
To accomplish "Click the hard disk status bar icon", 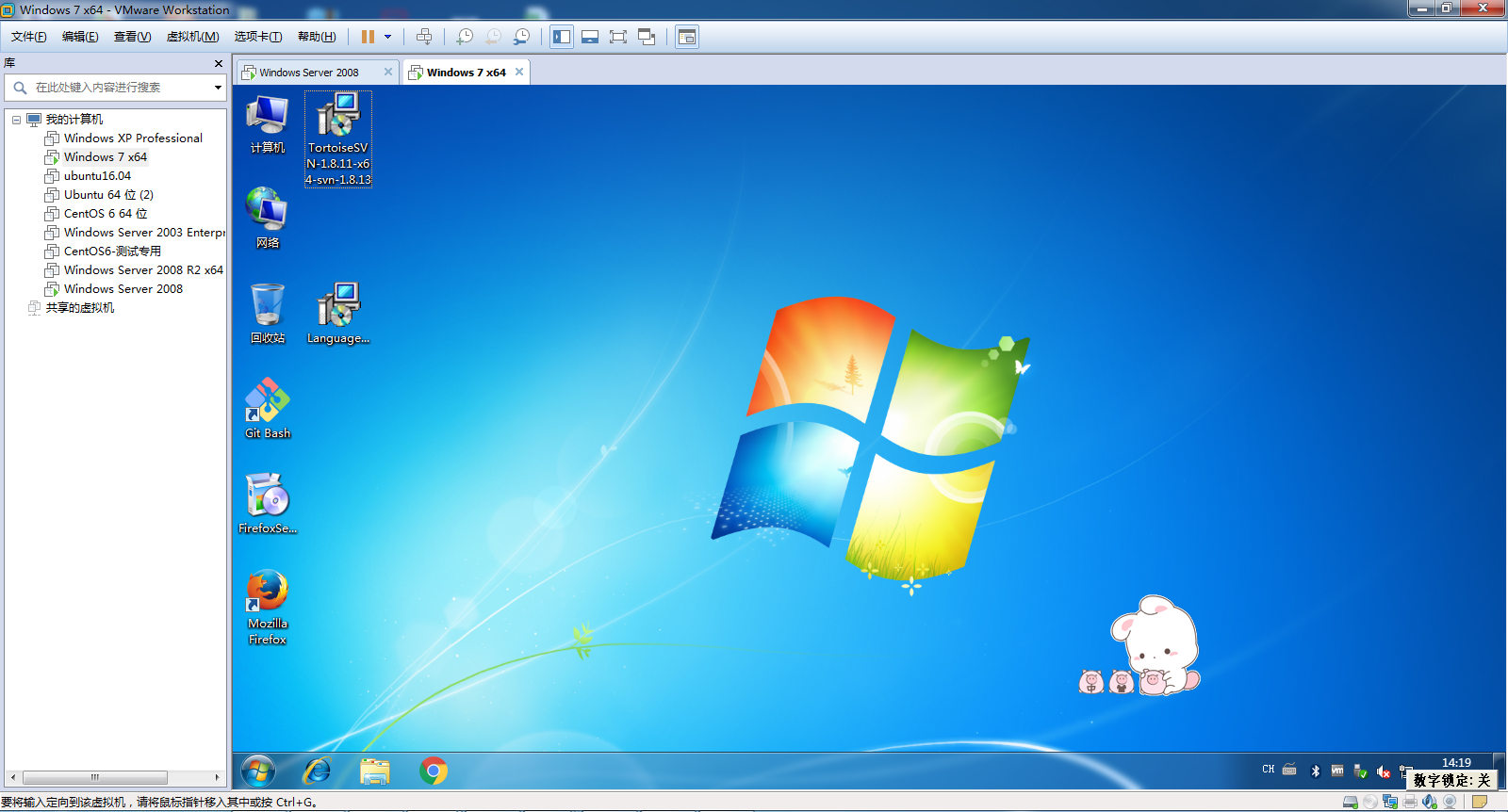I will (1351, 802).
